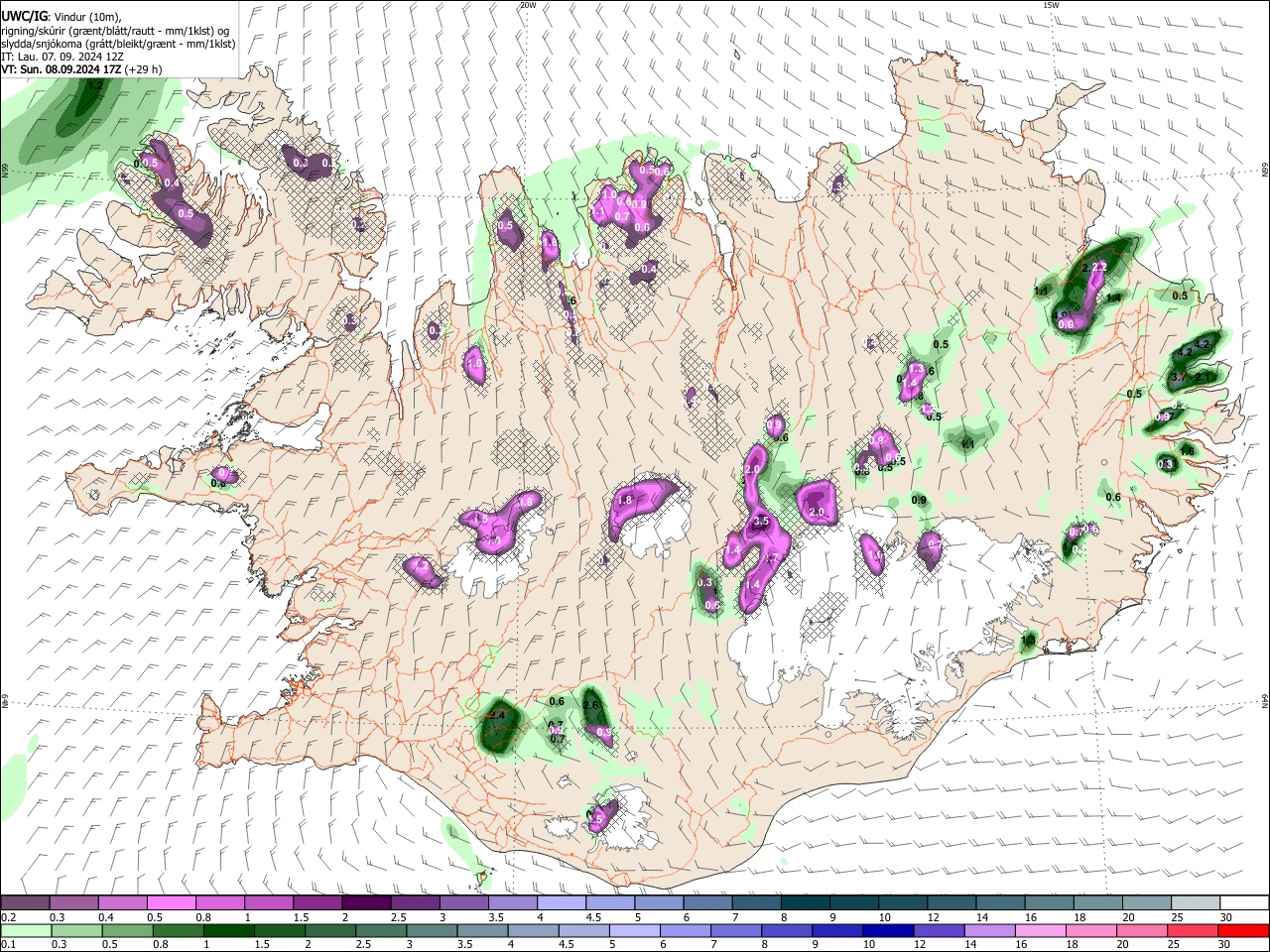Pick the bright pink 0.5 swatch on sleet scale

[x=171, y=903]
